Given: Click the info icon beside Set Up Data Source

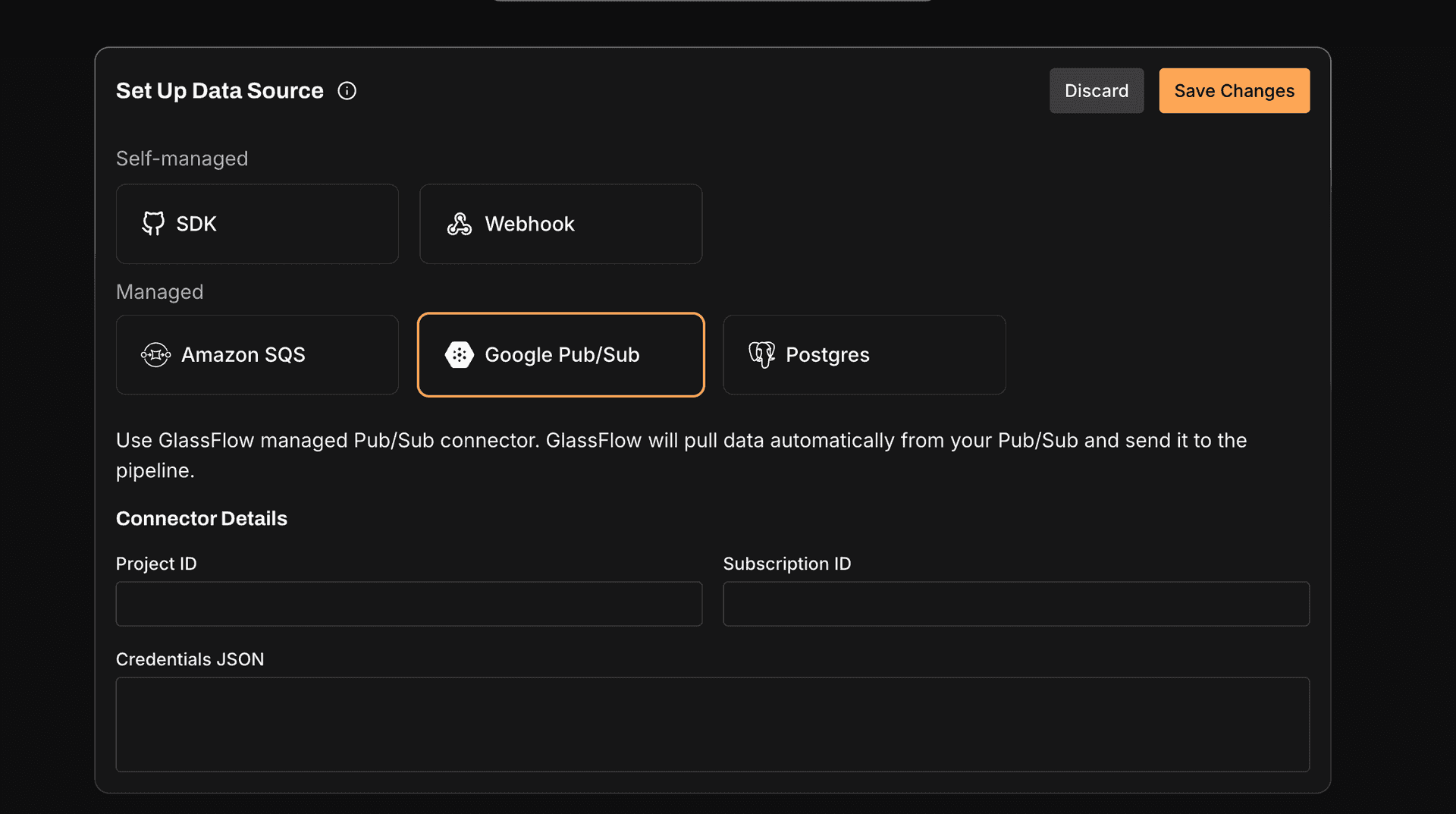Looking at the screenshot, I should pyautogui.click(x=347, y=91).
